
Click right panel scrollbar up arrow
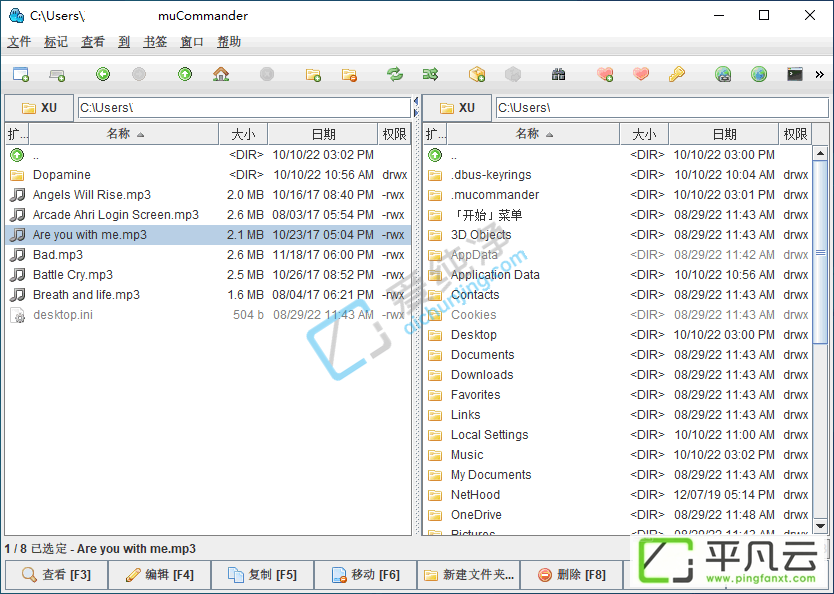click(x=820, y=153)
